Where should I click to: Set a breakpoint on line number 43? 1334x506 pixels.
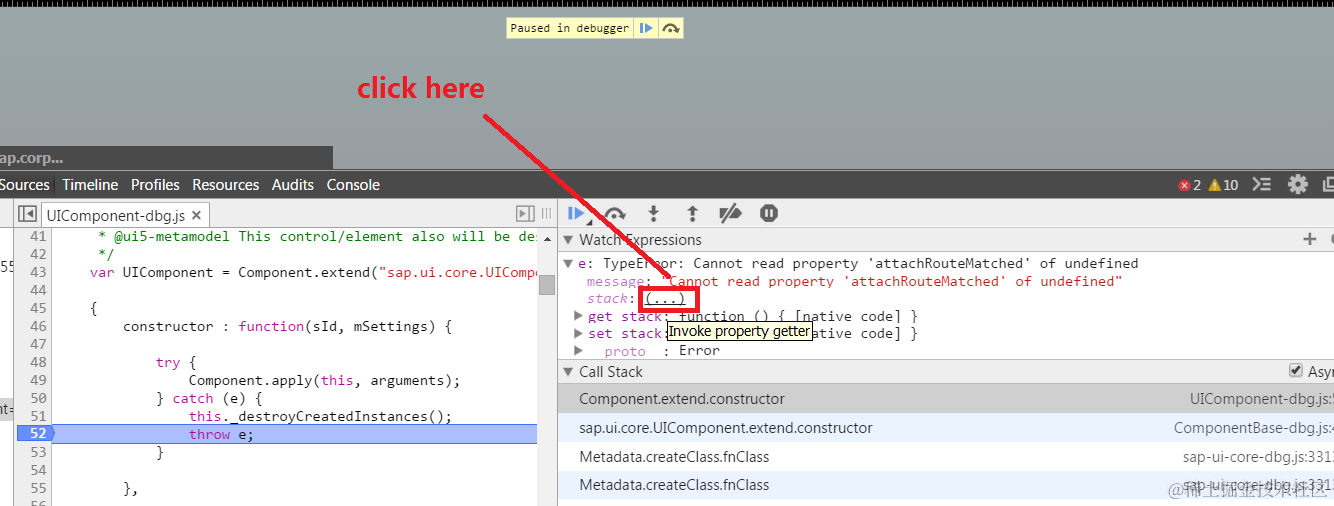coord(38,273)
